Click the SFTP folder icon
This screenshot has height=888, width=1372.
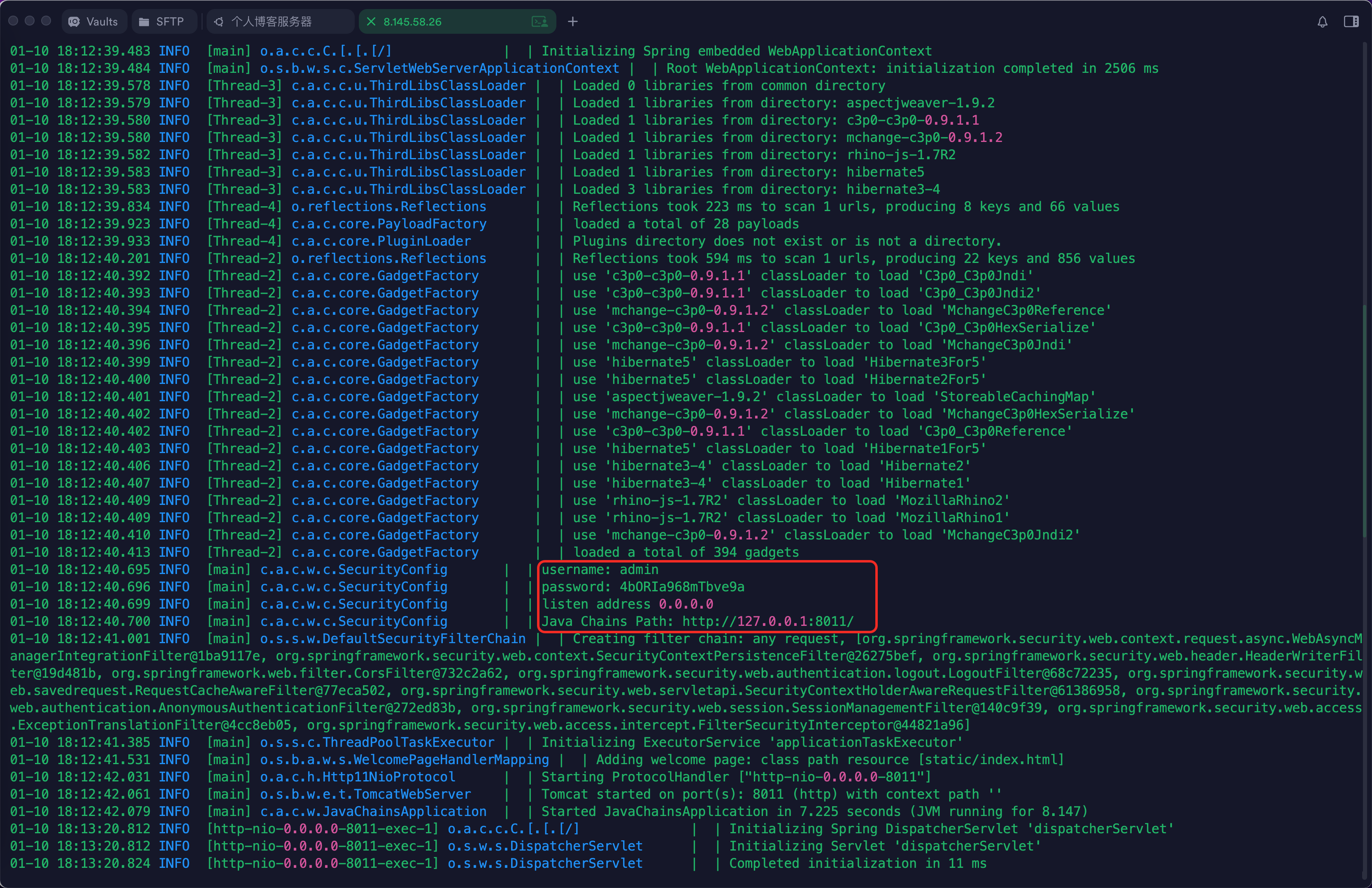[x=144, y=22]
